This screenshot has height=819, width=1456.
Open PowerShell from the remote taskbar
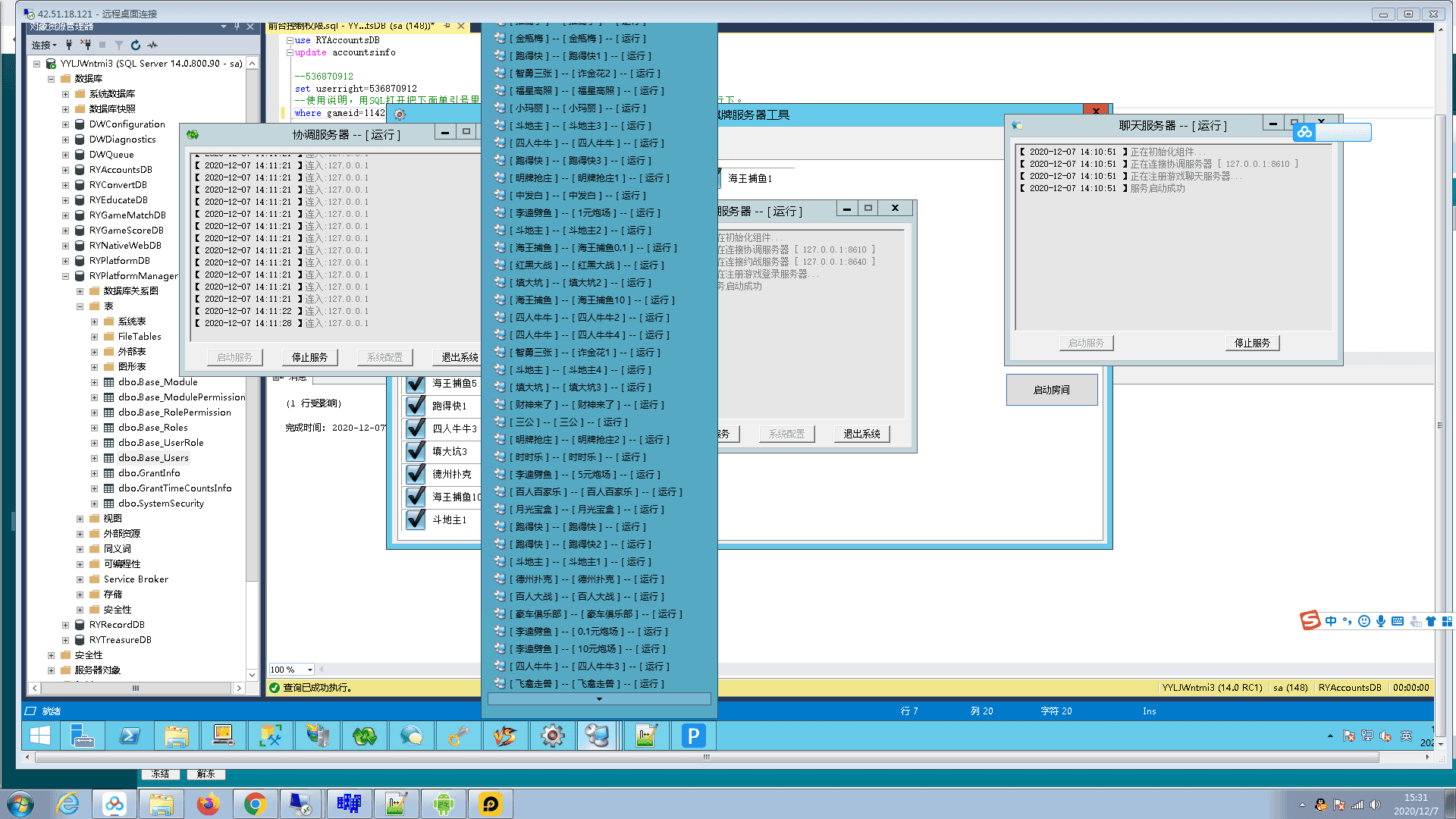click(x=130, y=736)
